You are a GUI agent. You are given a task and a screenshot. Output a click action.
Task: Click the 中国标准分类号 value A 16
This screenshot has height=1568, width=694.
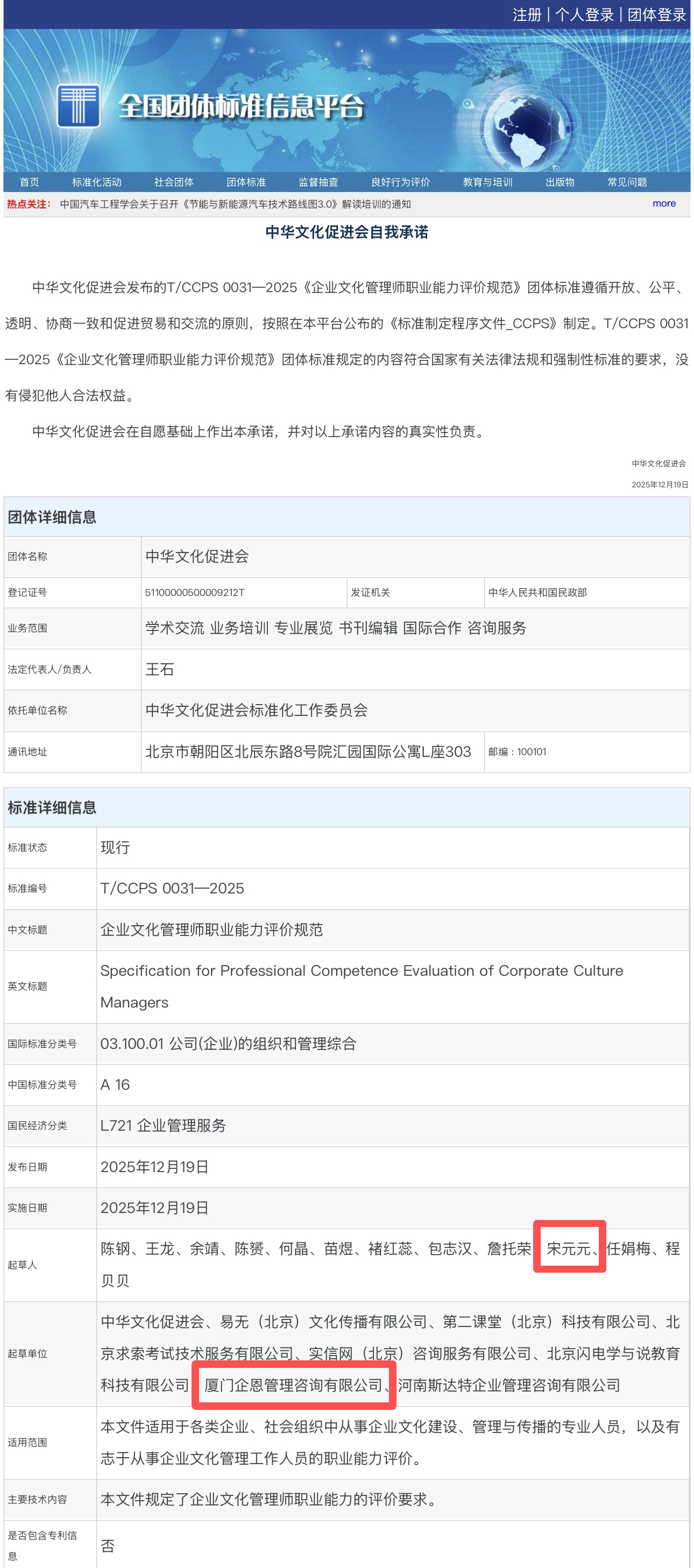(115, 1085)
